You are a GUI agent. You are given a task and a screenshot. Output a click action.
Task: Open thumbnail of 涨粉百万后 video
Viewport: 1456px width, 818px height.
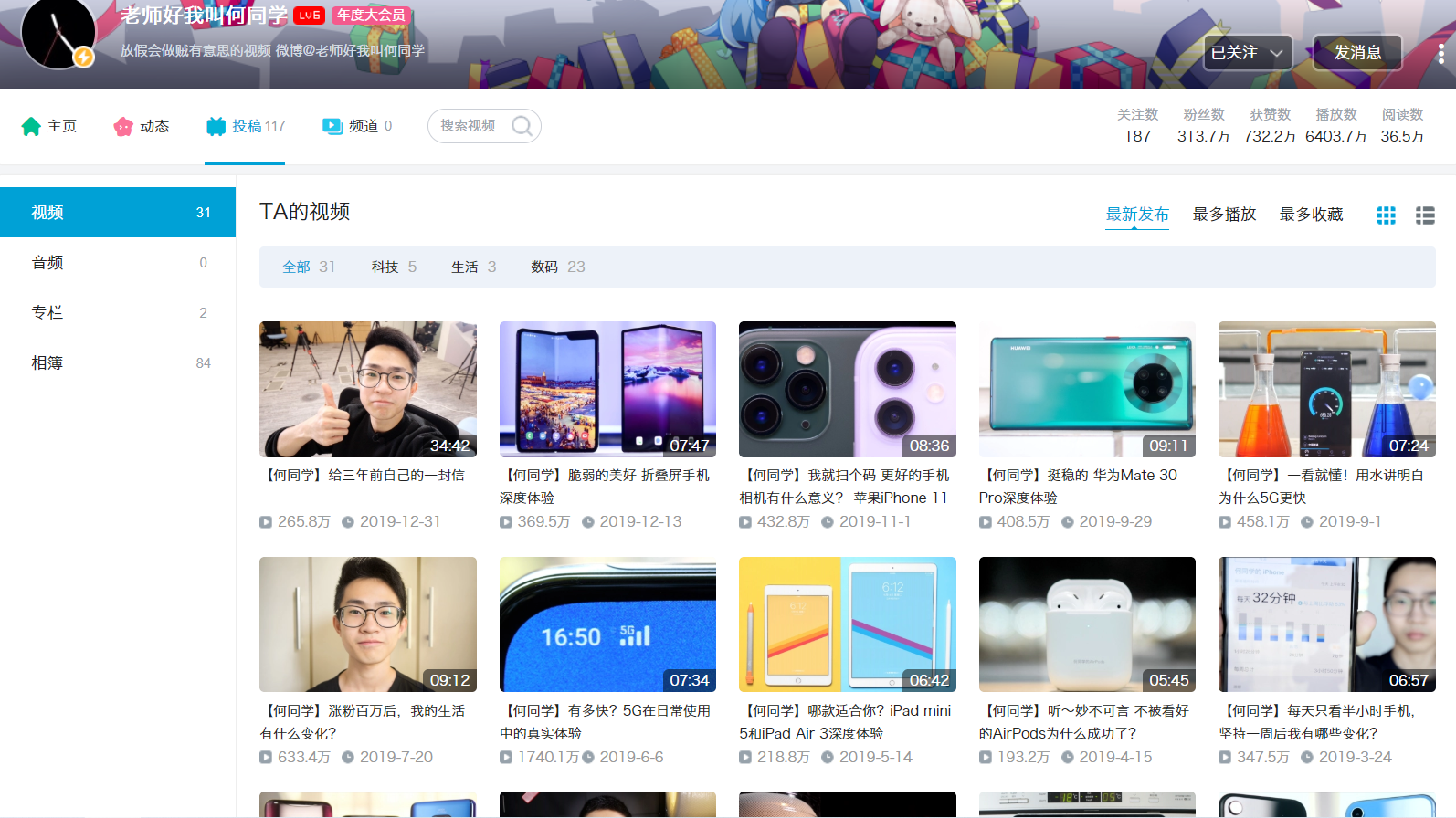(x=368, y=624)
